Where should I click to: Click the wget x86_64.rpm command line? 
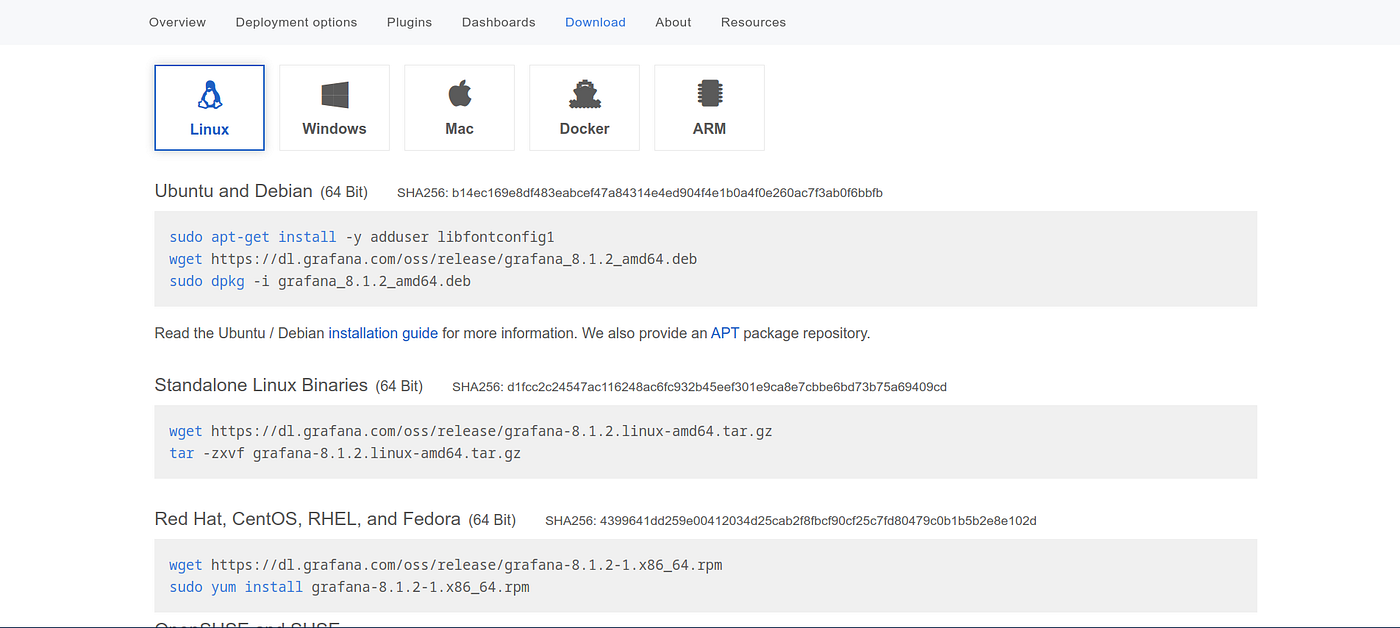point(446,565)
